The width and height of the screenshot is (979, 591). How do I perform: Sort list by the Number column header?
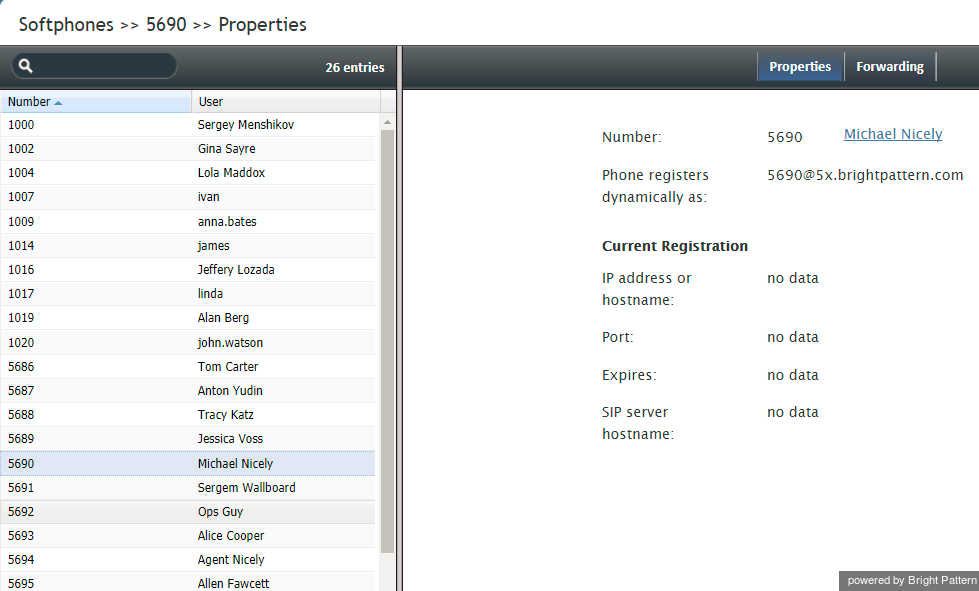coord(96,102)
